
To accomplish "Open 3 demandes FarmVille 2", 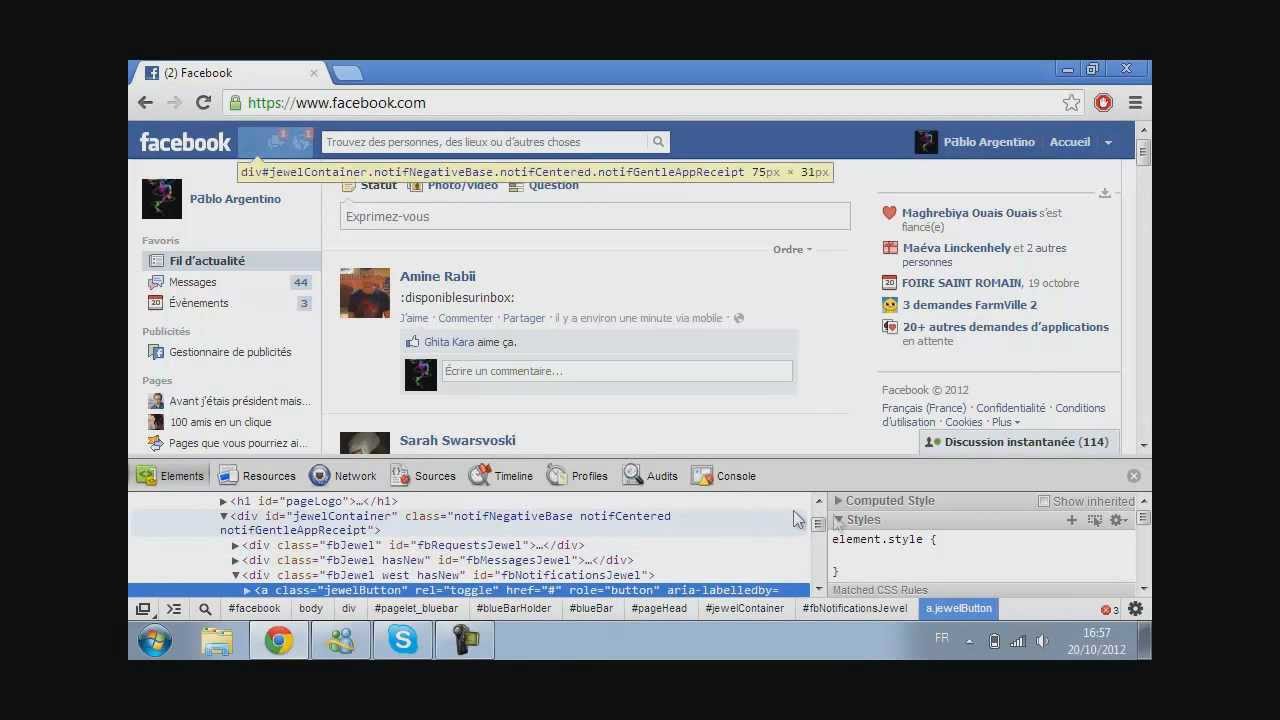I will 969,305.
